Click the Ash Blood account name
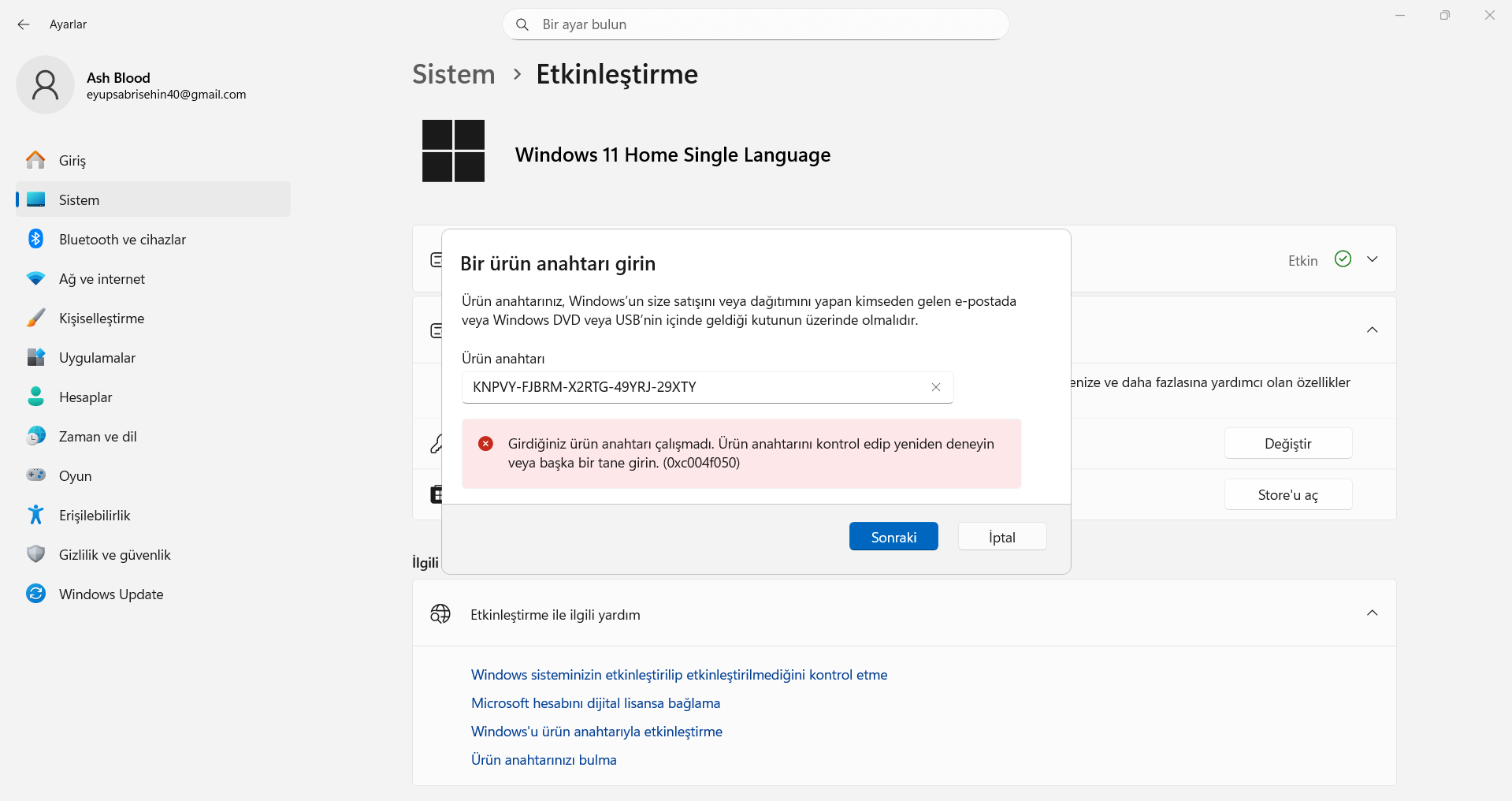 [x=118, y=78]
